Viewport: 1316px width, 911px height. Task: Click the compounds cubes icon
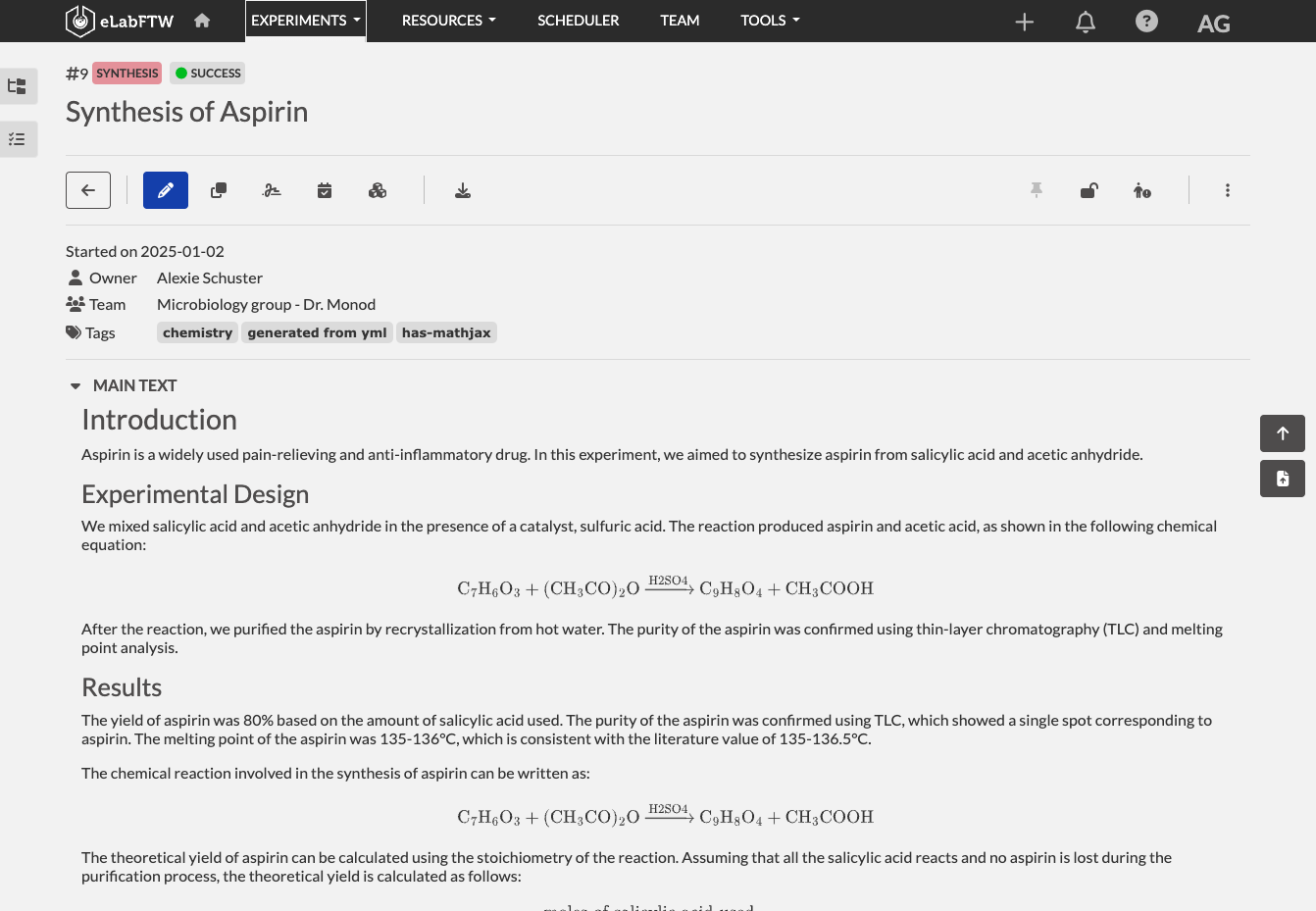[378, 190]
